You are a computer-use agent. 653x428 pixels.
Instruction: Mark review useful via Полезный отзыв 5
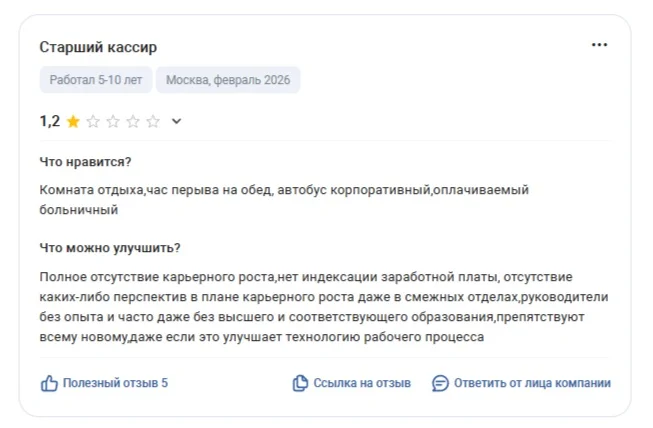[104, 383]
